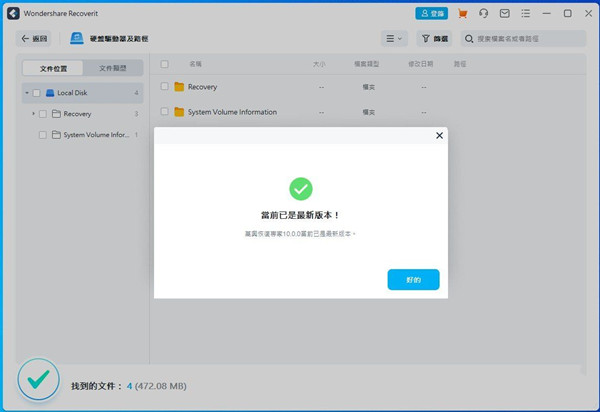Image resolution: width=600 pixels, height=412 pixels.
Task: Tick the select-all header checkbox
Action: pyautogui.click(x=165, y=64)
